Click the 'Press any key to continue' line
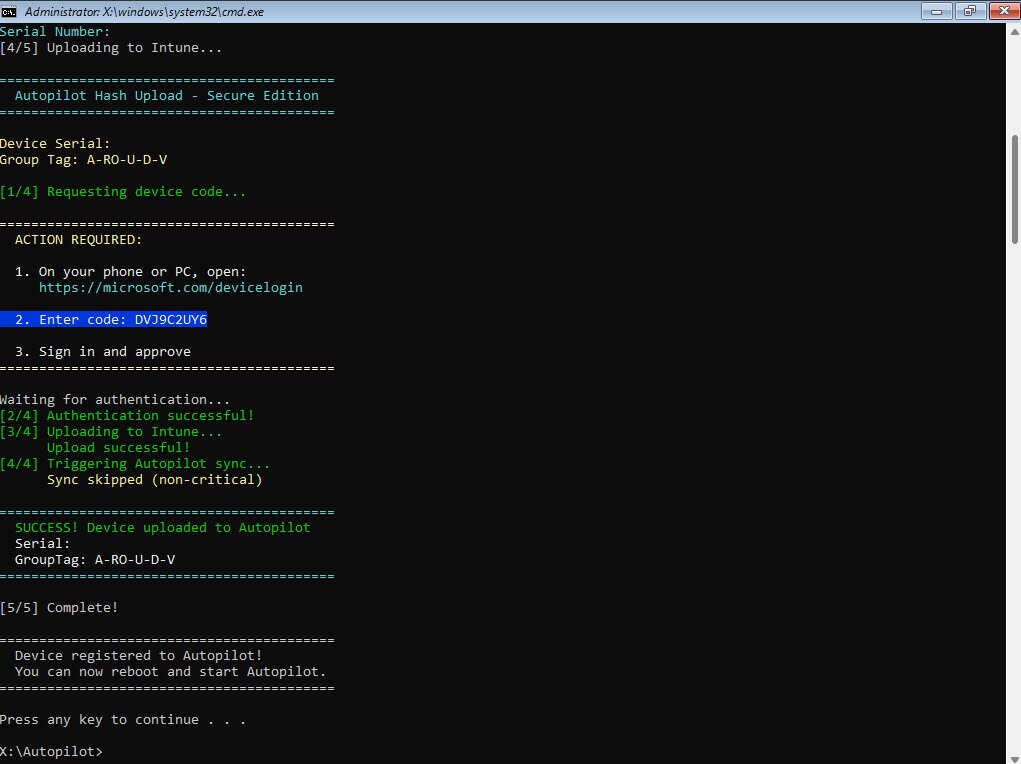Image resolution: width=1021 pixels, height=764 pixels. click(x=122, y=720)
